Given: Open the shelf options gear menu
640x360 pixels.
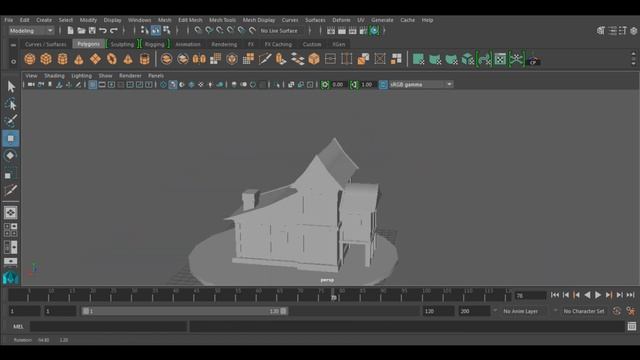Looking at the screenshot, I should coord(13,61).
